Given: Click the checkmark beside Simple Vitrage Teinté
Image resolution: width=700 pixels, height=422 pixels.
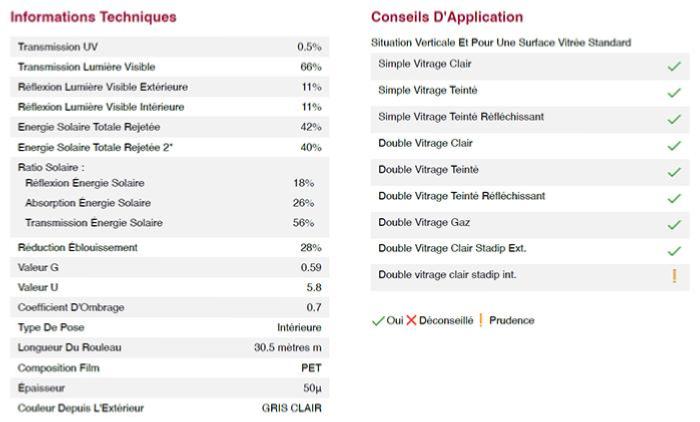Looking at the screenshot, I should pos(674,93).
